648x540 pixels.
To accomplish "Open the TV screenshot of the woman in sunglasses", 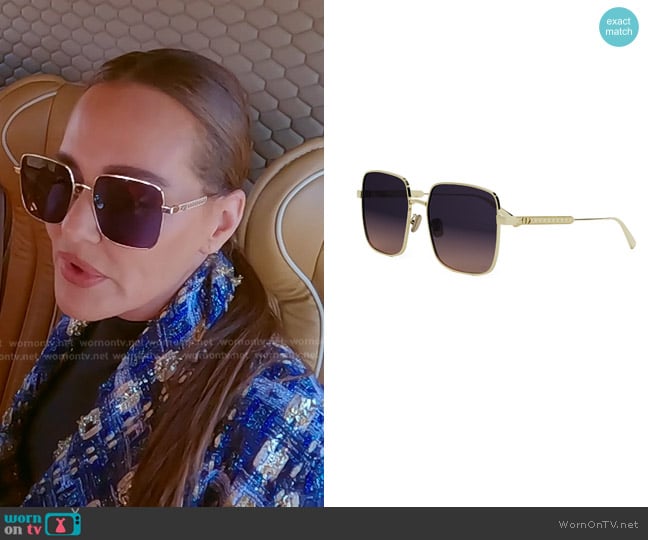I will pyautogui.click(x=162, y=253).
